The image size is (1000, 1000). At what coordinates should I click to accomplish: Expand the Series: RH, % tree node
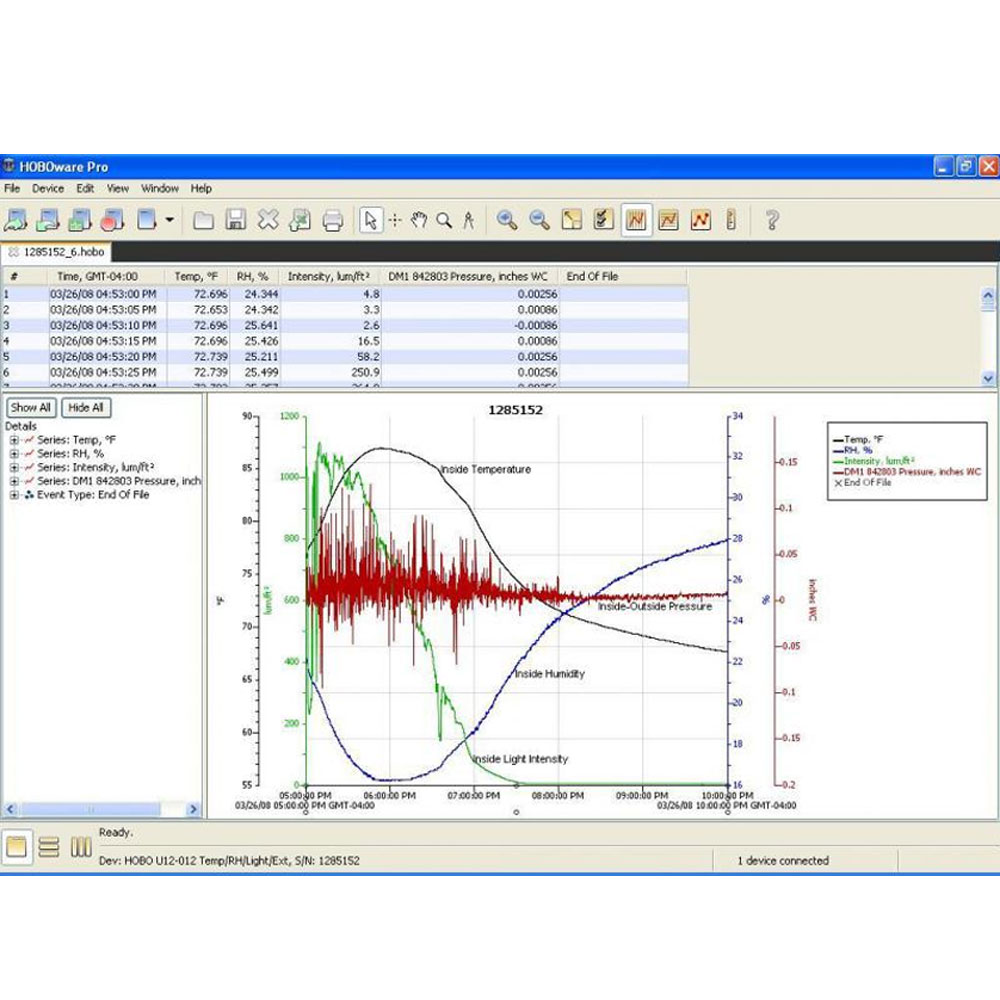click(x=14, y=453)
